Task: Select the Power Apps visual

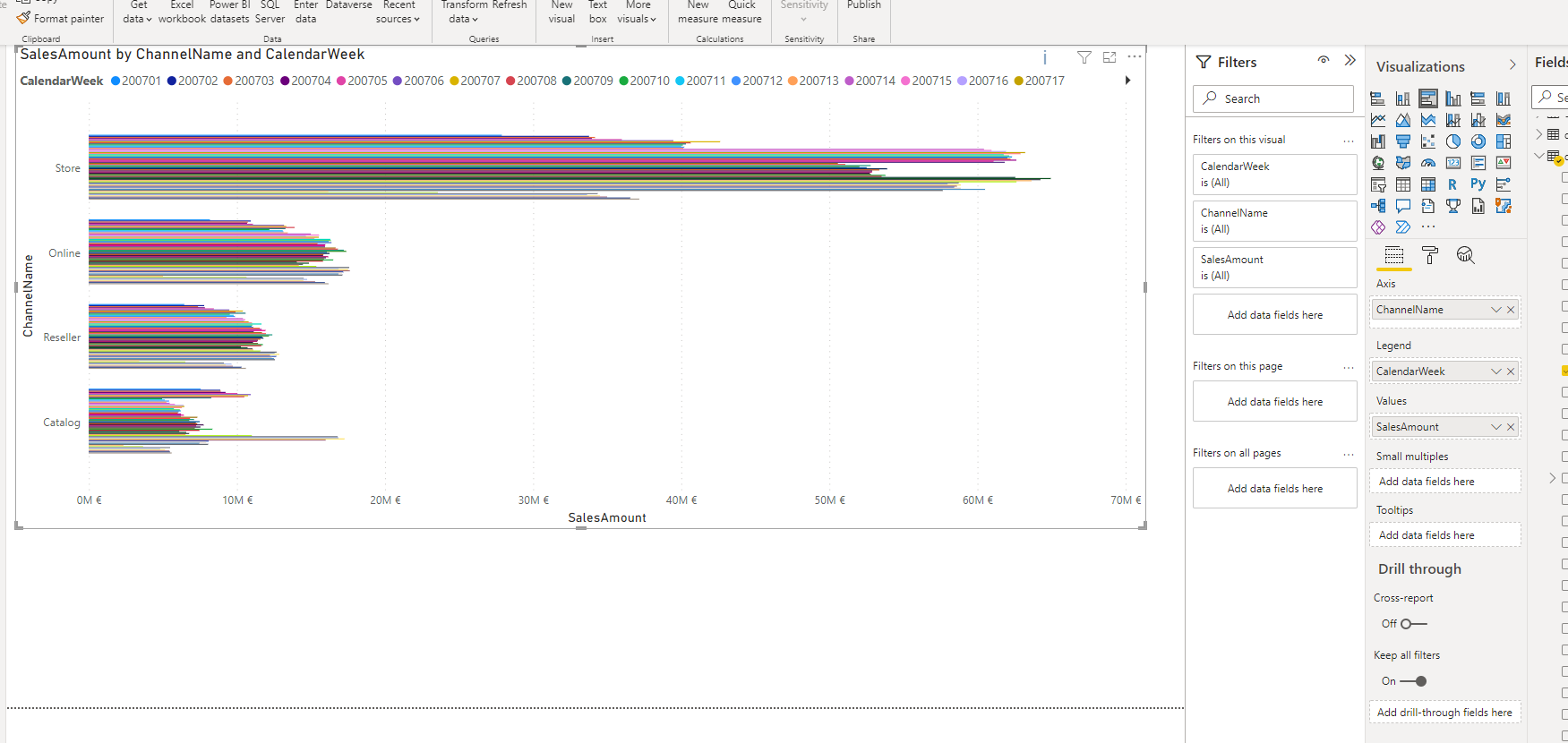Action: point(1378,227)
